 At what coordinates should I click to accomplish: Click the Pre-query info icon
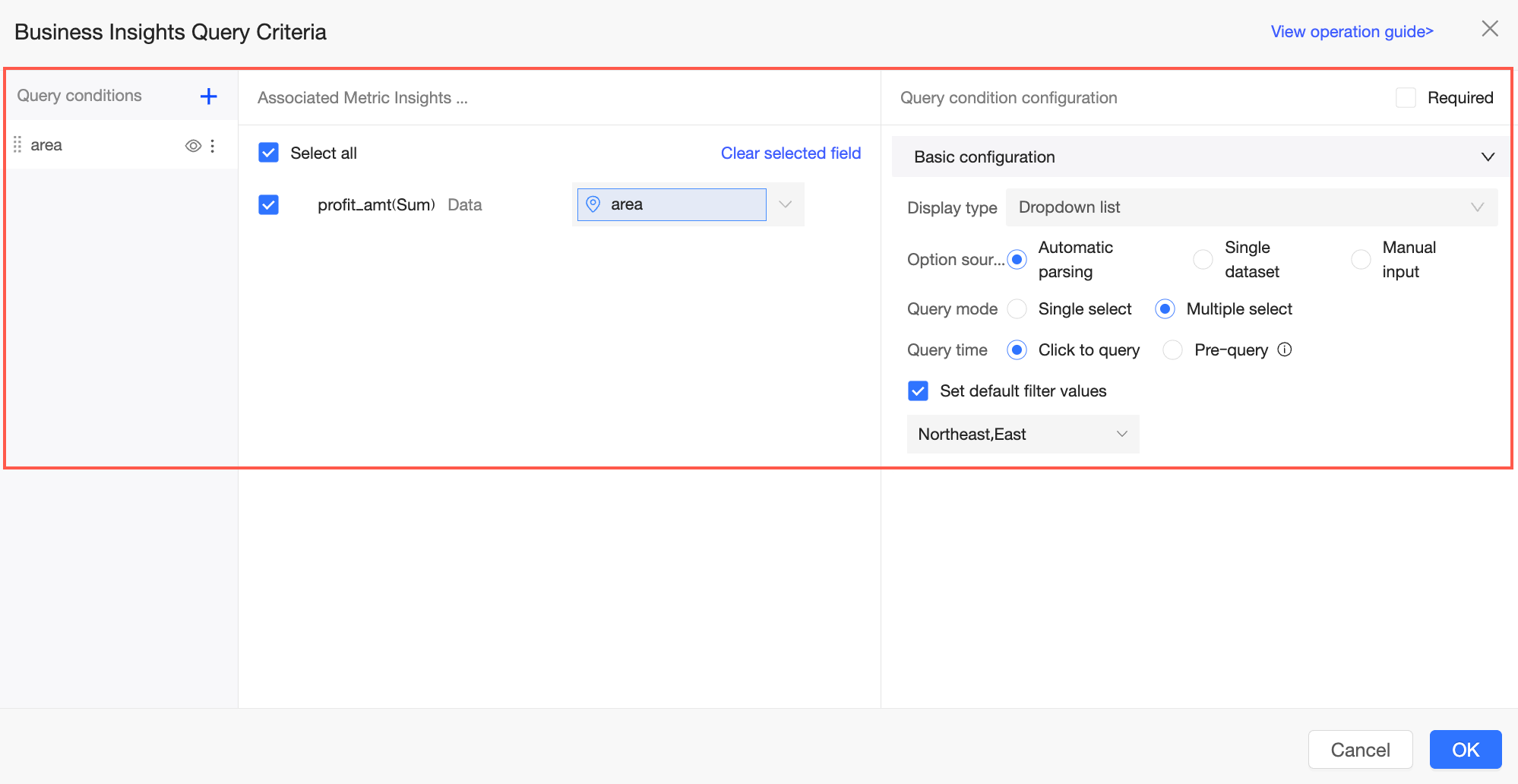point(1285,349)
